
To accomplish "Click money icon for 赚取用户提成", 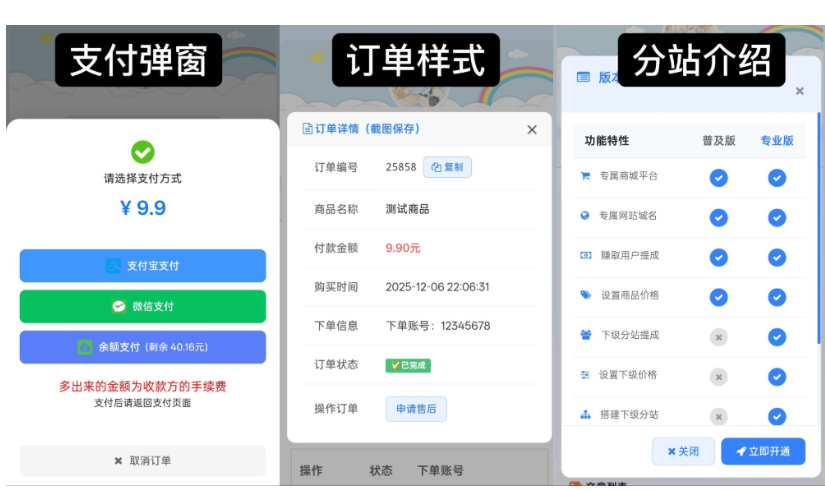I will [x=586, y=255].
